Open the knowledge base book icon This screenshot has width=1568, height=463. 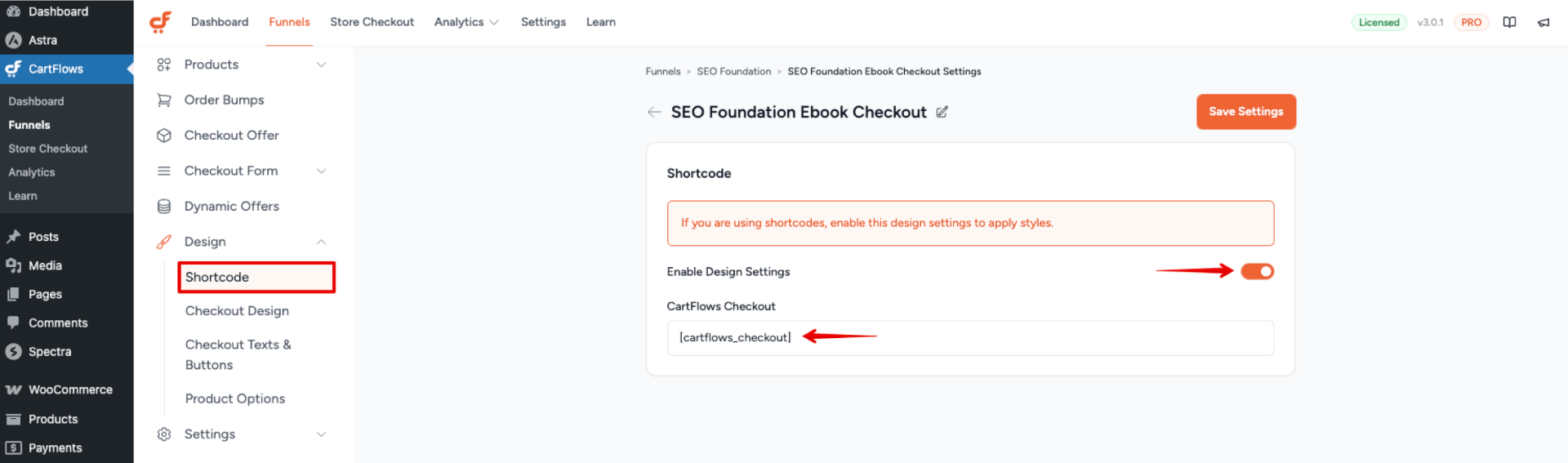pos(1509,22)
